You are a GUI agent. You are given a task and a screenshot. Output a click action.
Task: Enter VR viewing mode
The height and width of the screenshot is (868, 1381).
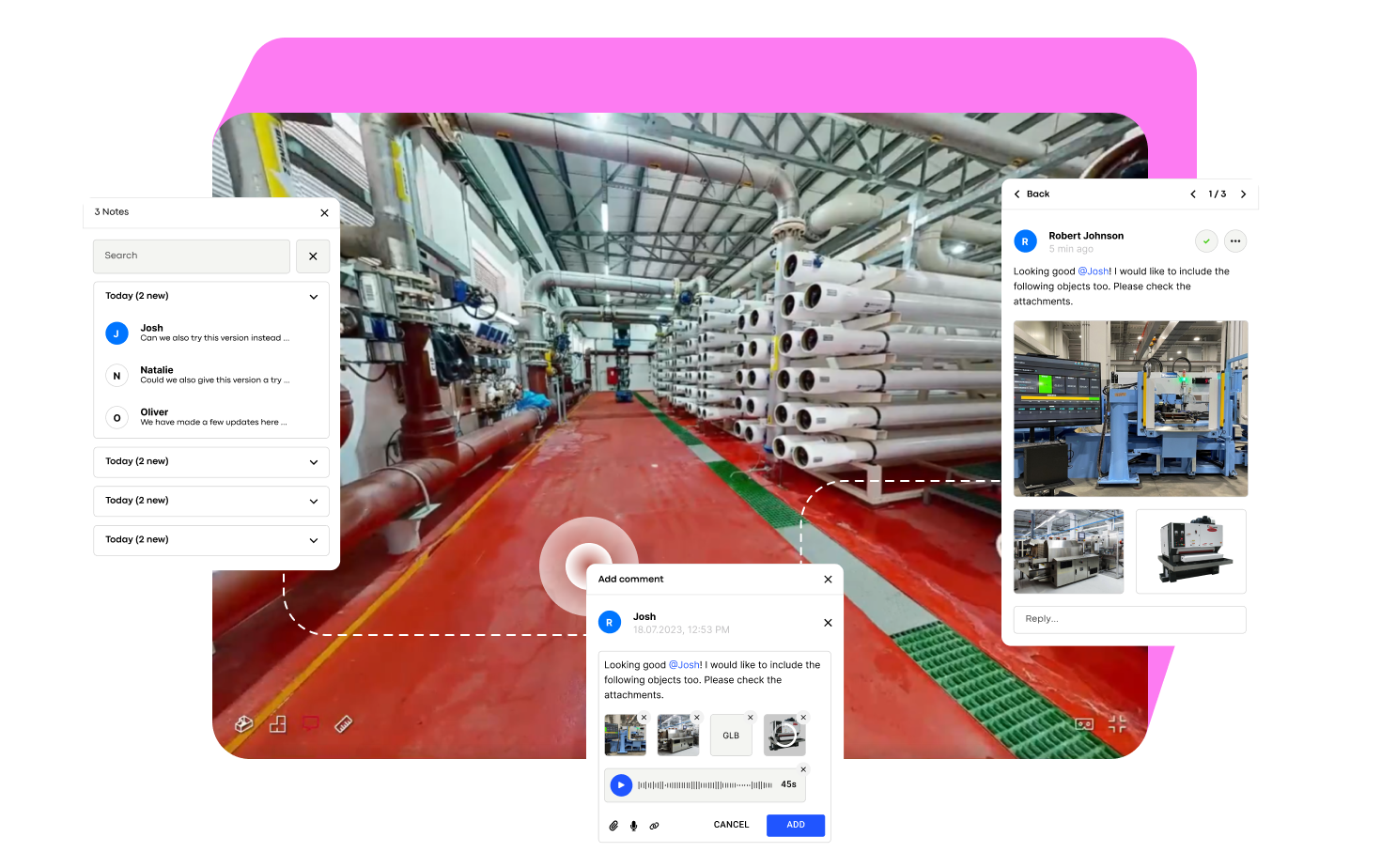(1084, 723)
